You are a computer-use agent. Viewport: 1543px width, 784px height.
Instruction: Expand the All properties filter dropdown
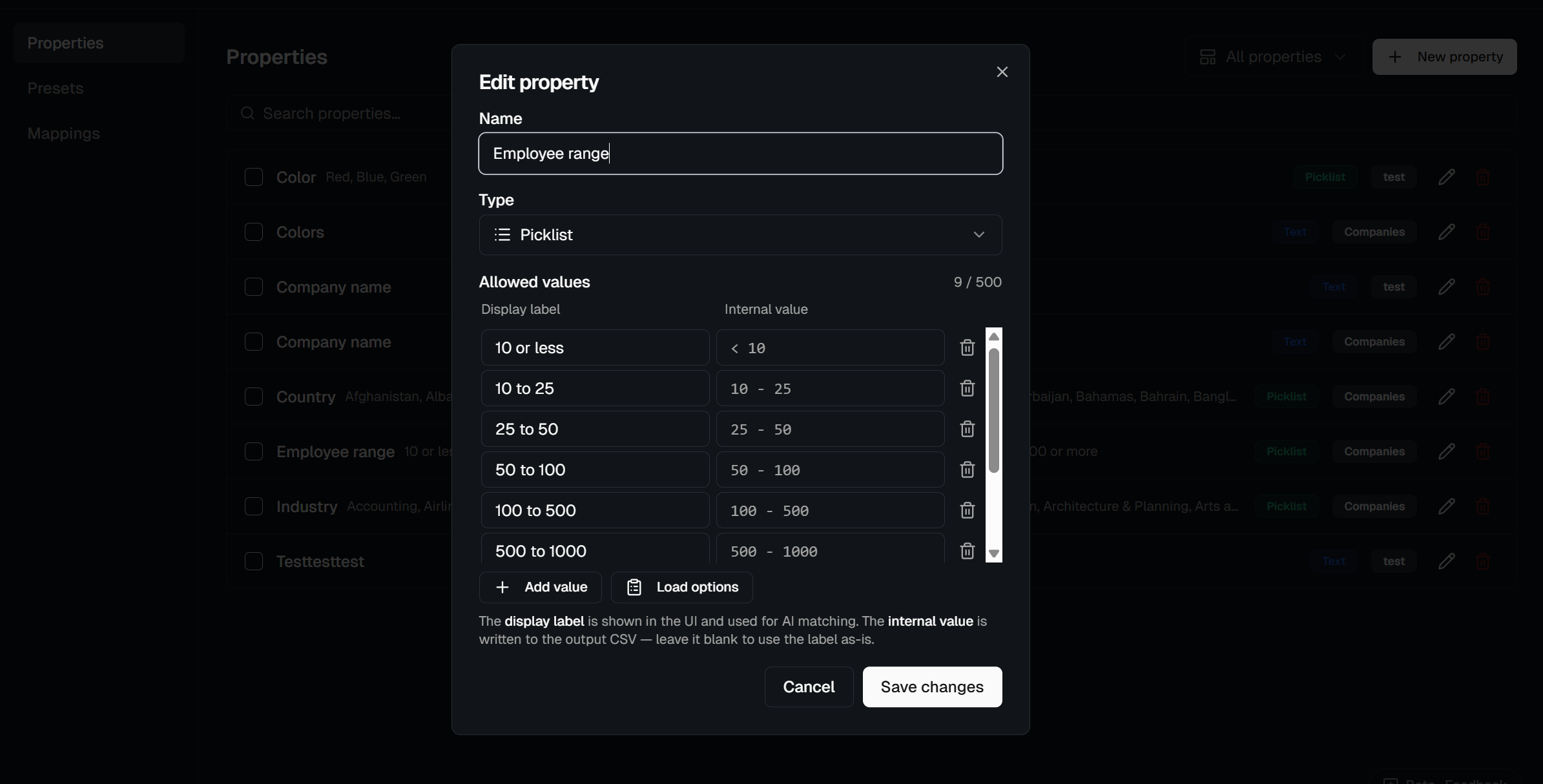click(1272, 57)
